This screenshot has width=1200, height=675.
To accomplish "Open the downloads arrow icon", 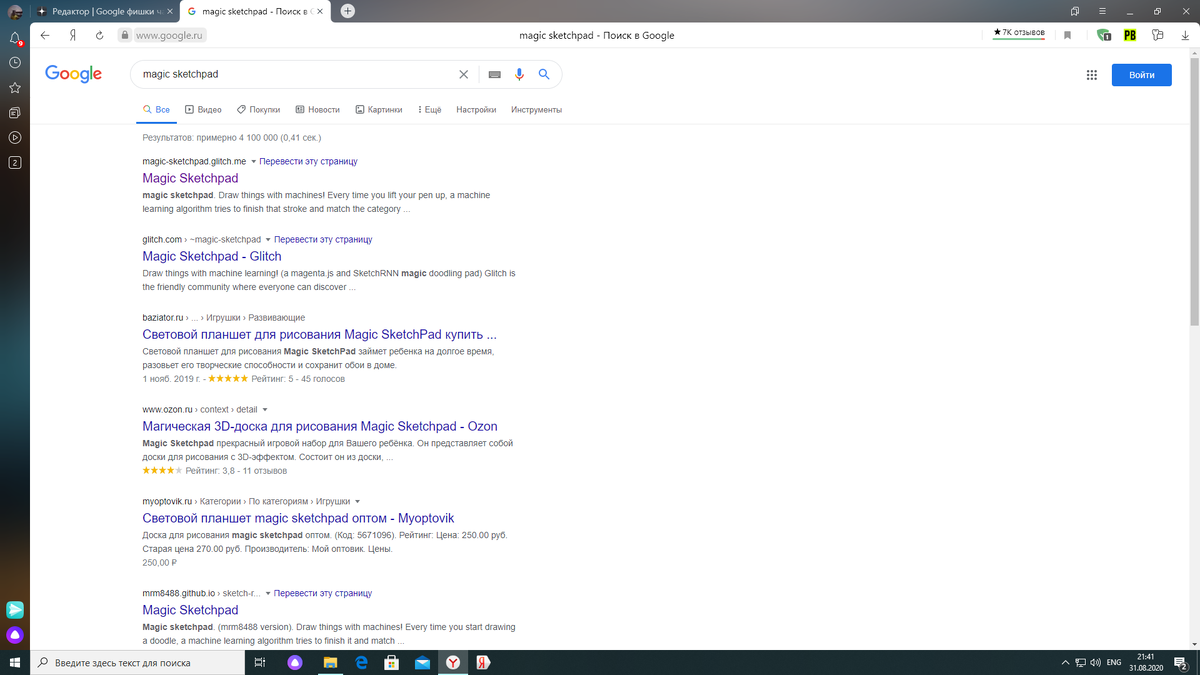I will [1184, 35].
